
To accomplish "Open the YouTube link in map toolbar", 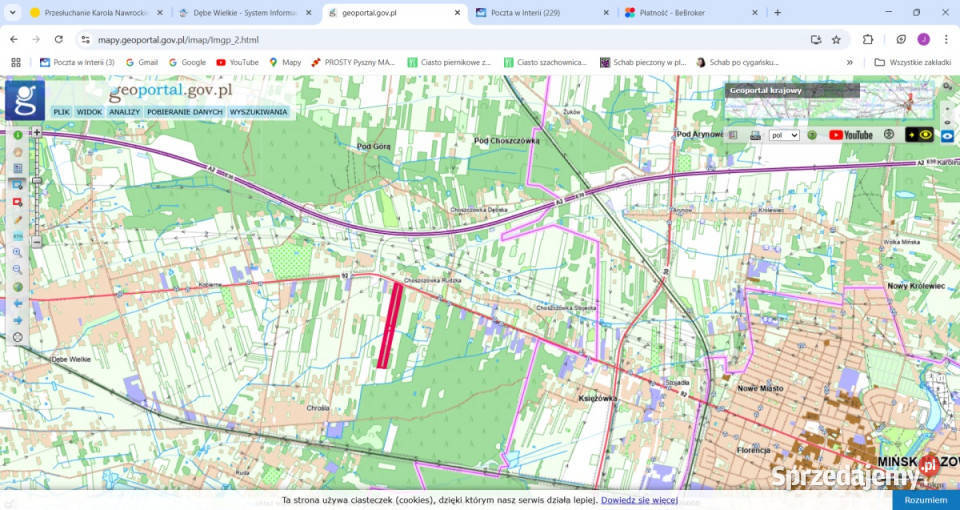I will pyautogui.click(x=850, y=135).
